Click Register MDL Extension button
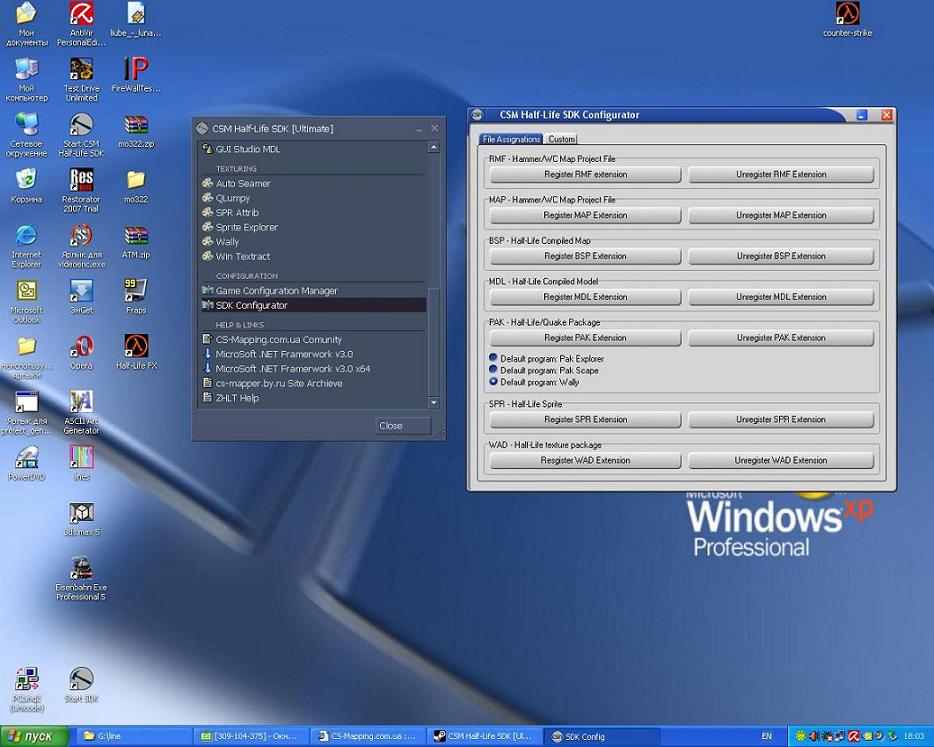The image size is (934, 747). pyautogui.click(x=585, y=297)
